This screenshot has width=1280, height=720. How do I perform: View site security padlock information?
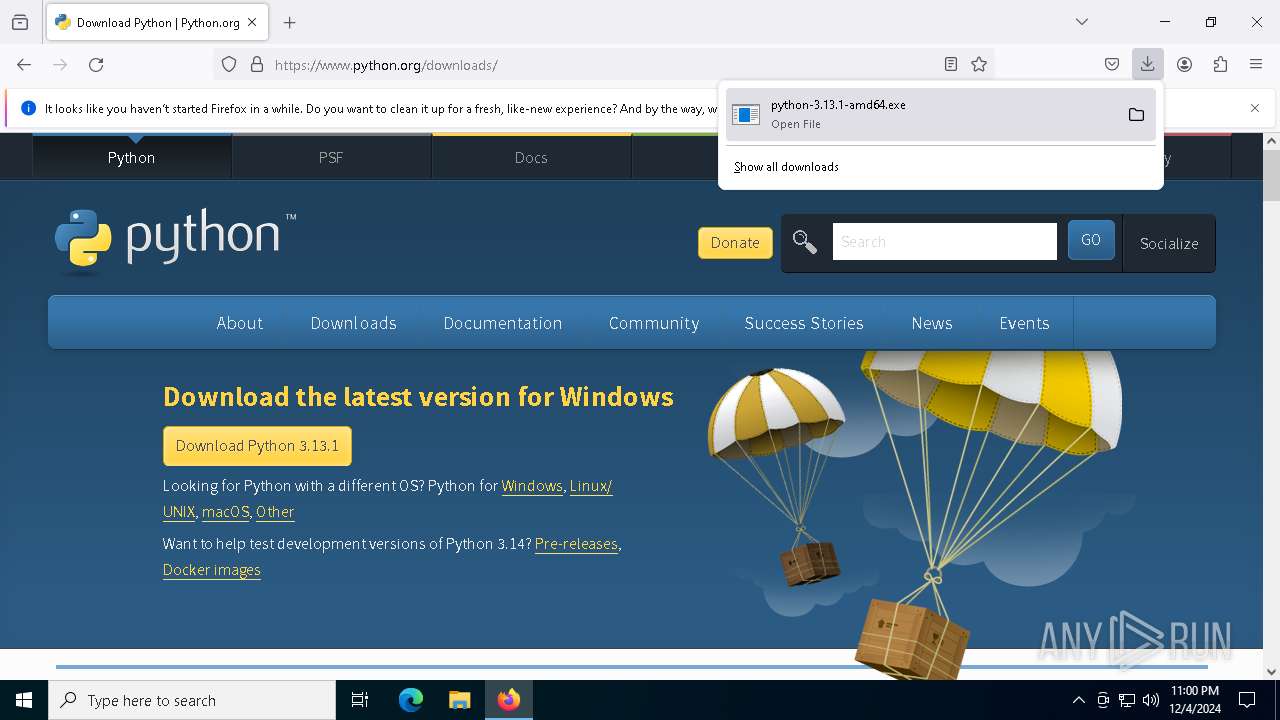[x=257, y=65]
